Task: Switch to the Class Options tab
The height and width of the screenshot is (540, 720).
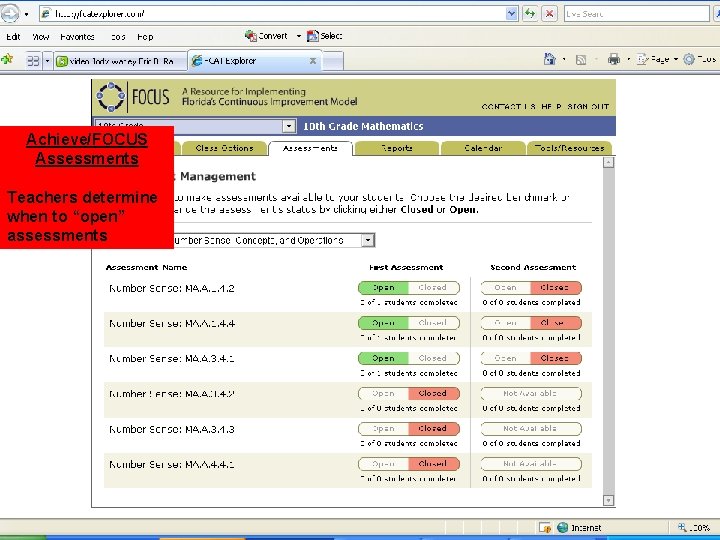Action: [224, 148]
